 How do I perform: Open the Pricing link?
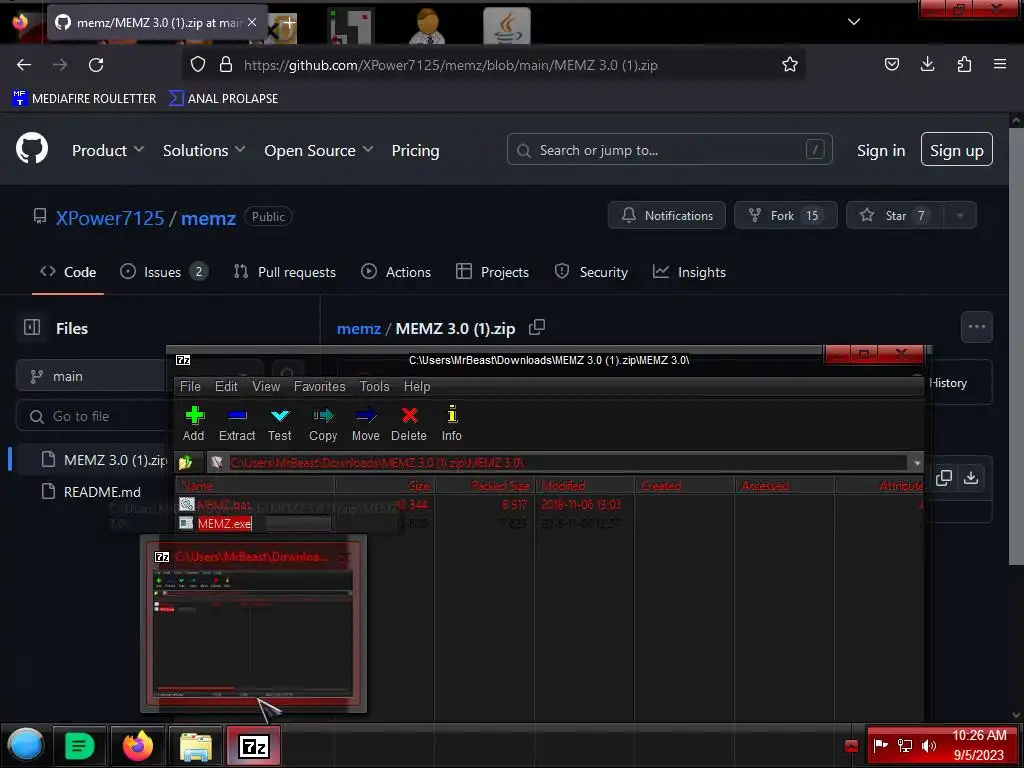click(x=415, y=150)
